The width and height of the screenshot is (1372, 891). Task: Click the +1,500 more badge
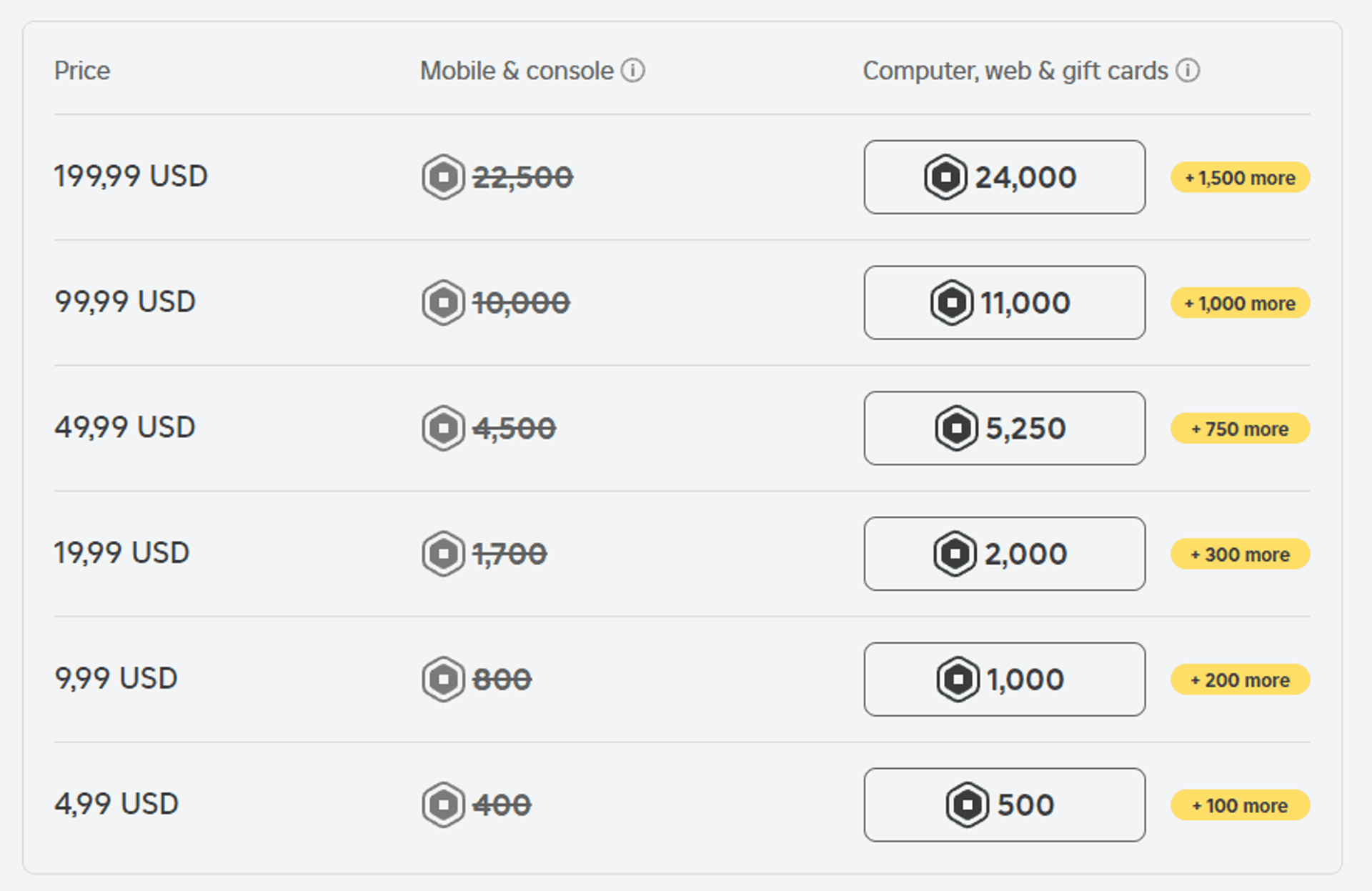(1240, 178)
